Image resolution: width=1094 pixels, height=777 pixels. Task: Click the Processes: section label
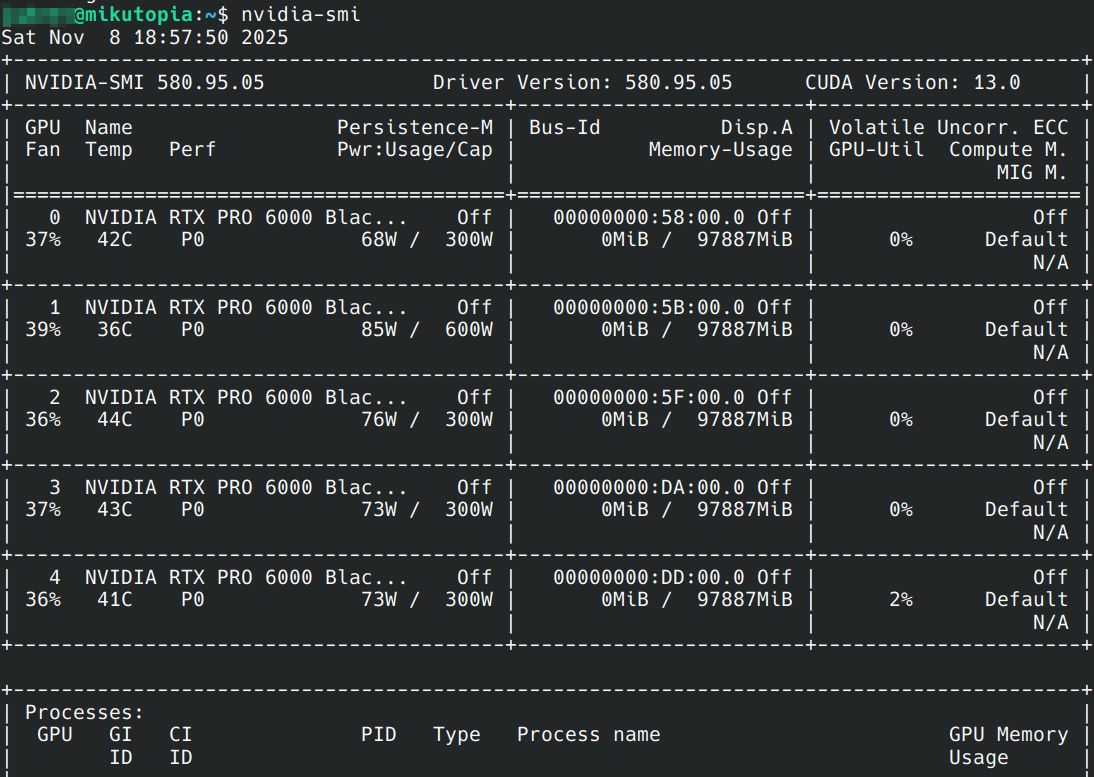click(84, 713)
